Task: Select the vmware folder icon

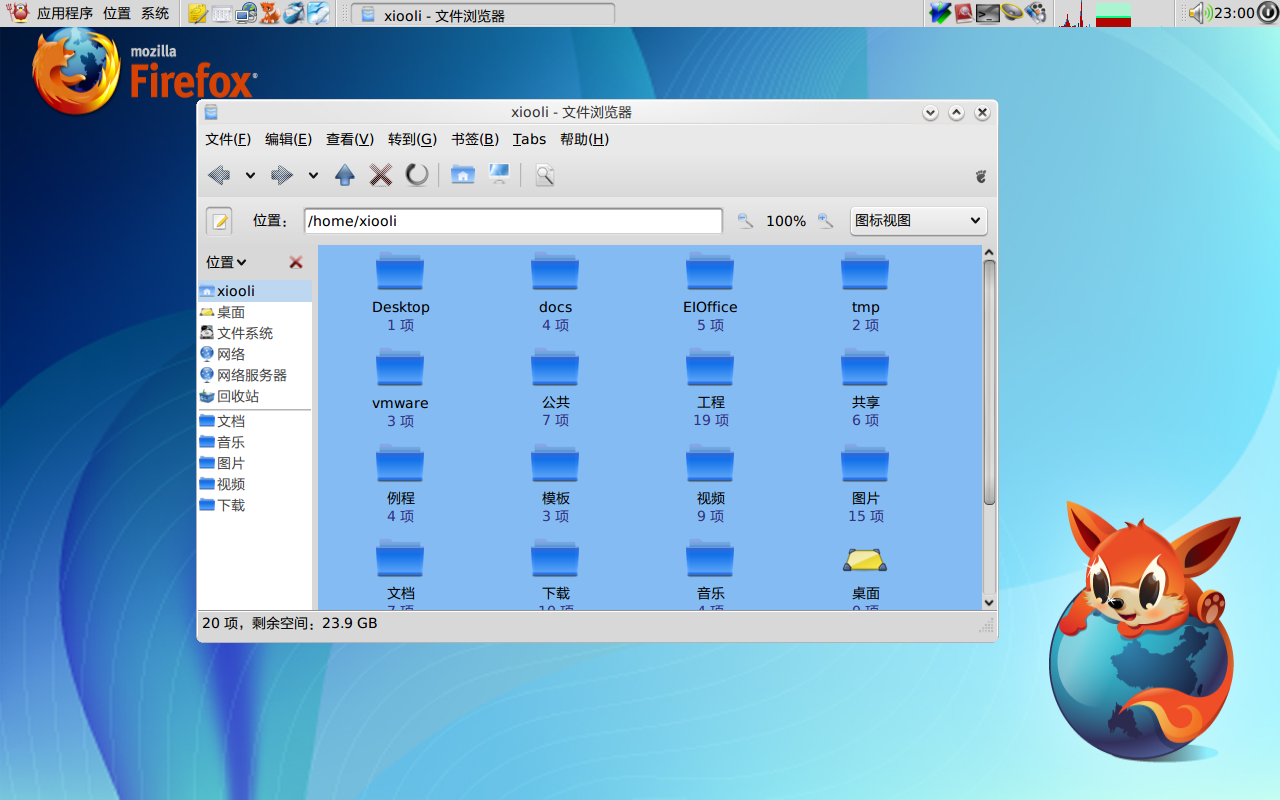Action: (x=400, y=367)
